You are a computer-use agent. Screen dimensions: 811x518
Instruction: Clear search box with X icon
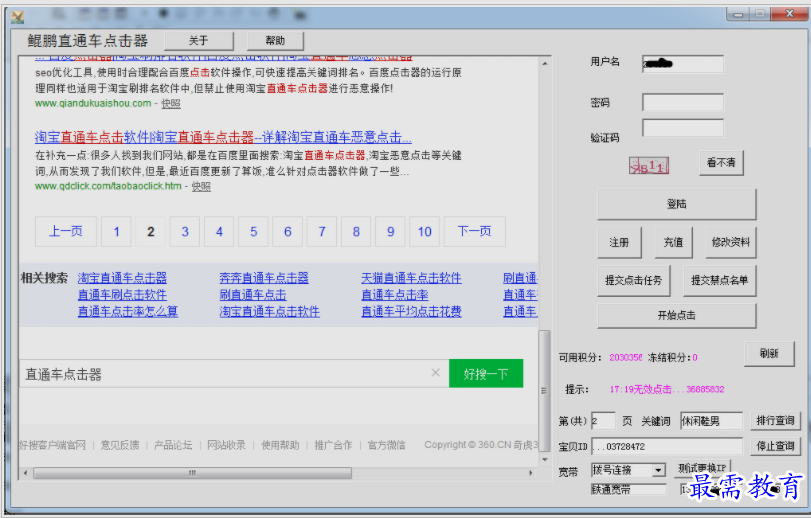coord(435,373)
